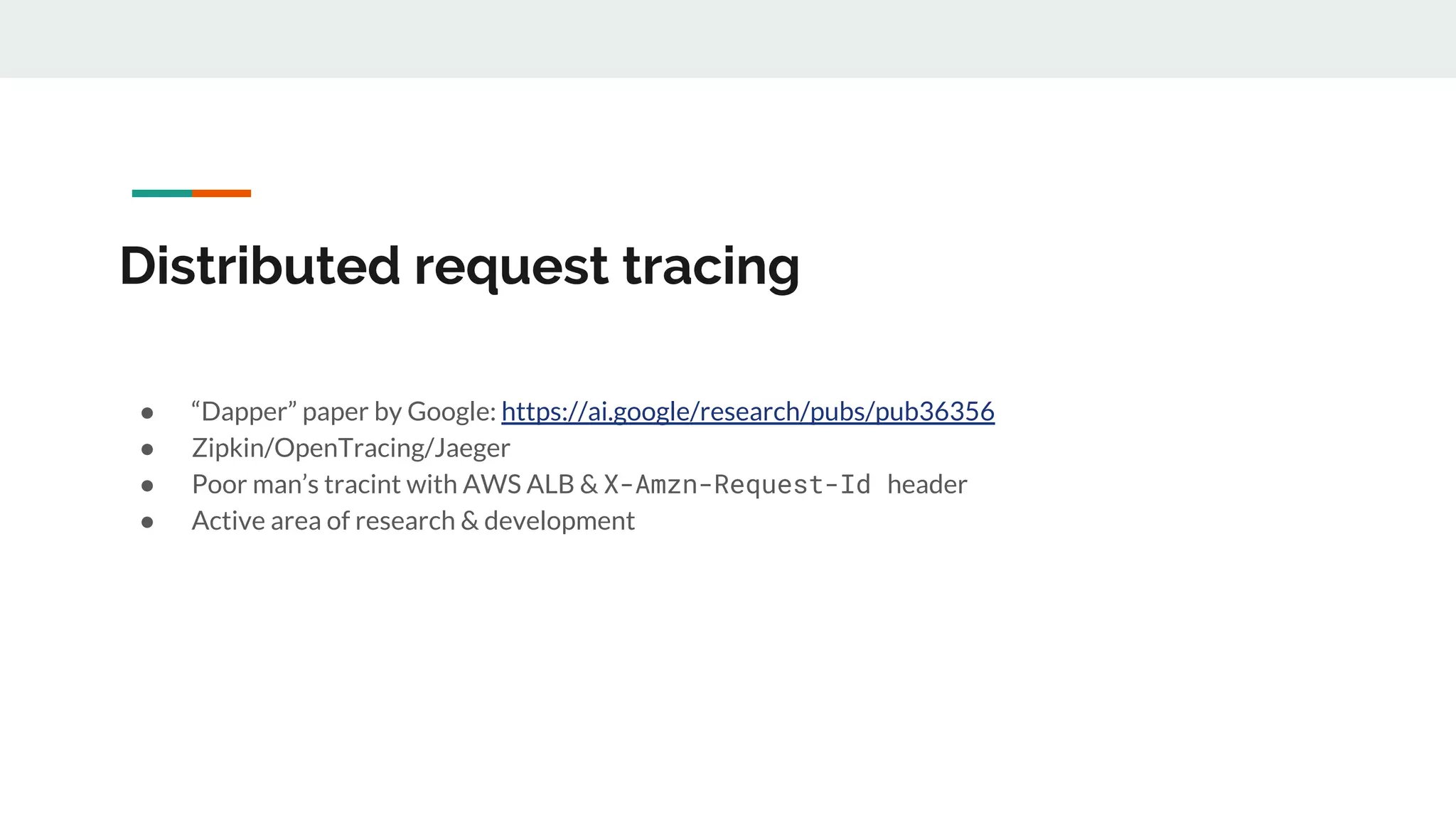The height and width of the screenshot is (819, 1456).
Task: Click 'Poor man's tracint with AWS ALB' text
Action: (x=382, y=485)
